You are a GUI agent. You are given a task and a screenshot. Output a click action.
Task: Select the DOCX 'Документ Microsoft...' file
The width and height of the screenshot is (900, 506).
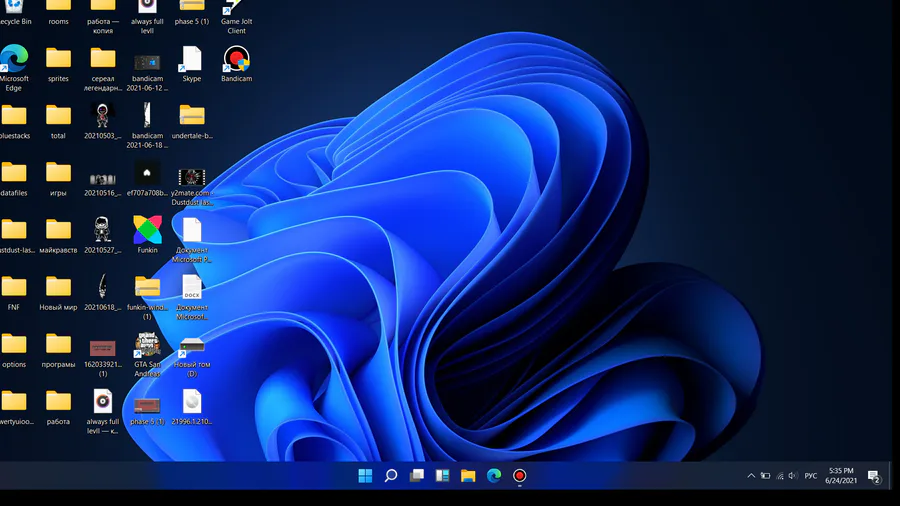(192, 298)
